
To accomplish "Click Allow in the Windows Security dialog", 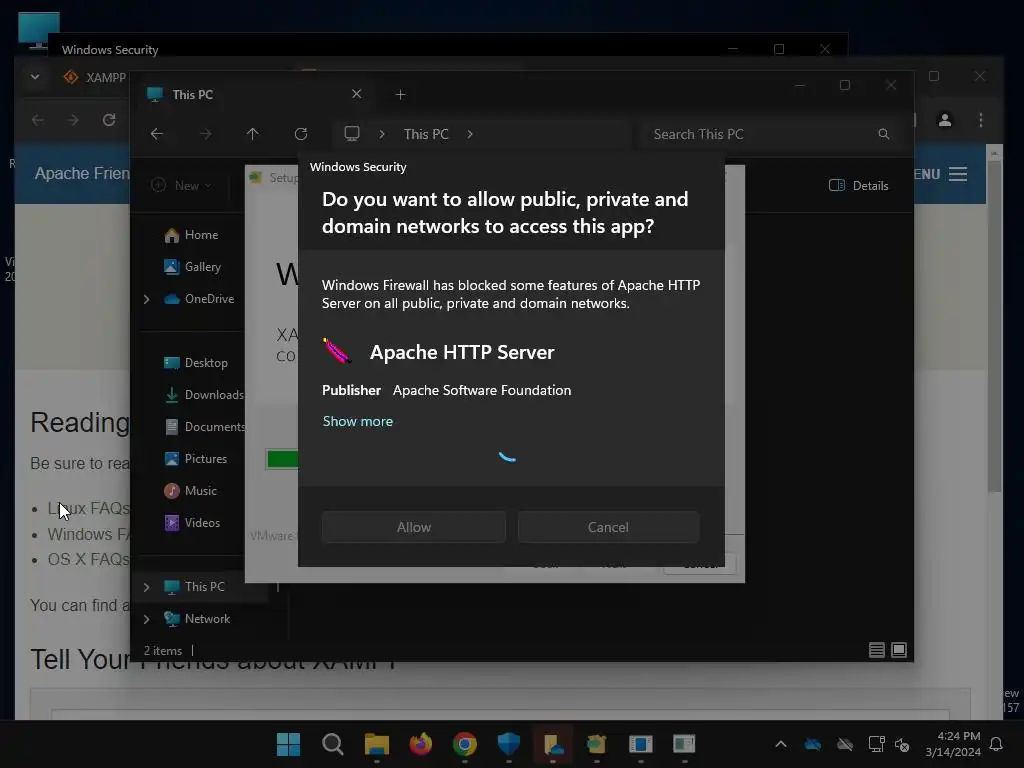I will tap(413, 527).
